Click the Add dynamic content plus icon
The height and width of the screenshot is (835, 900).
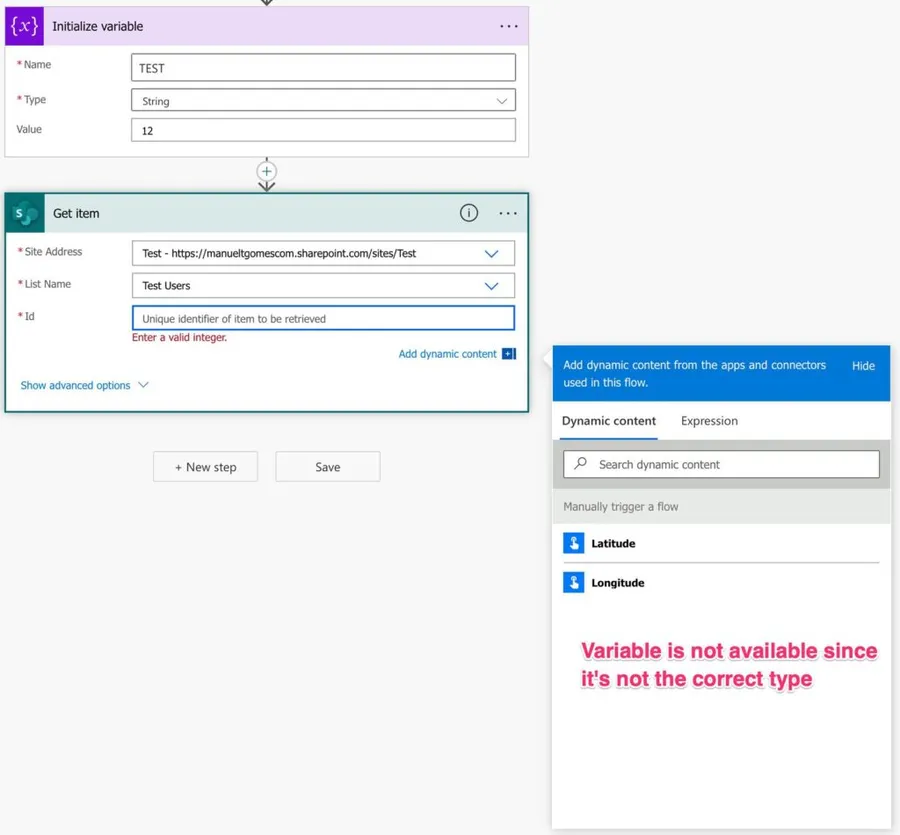click(508, 354)
